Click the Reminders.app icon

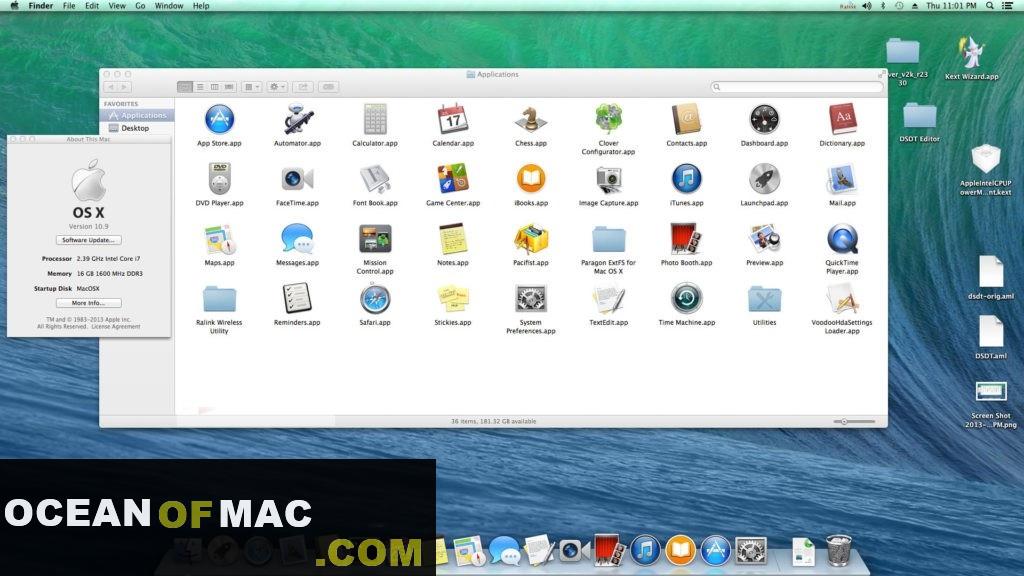(297, 298)
